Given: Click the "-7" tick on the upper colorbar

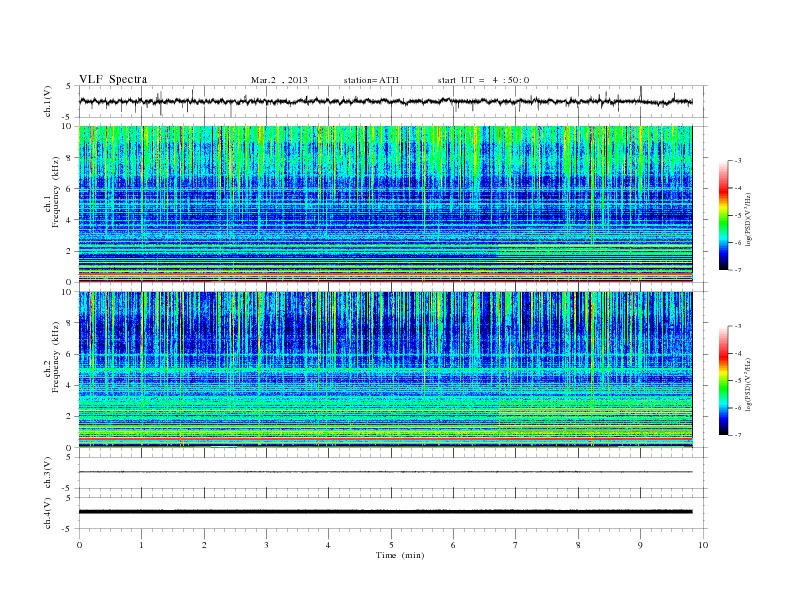Looking at the screenshot, I should pyautogui.click(x=738, y=270).
